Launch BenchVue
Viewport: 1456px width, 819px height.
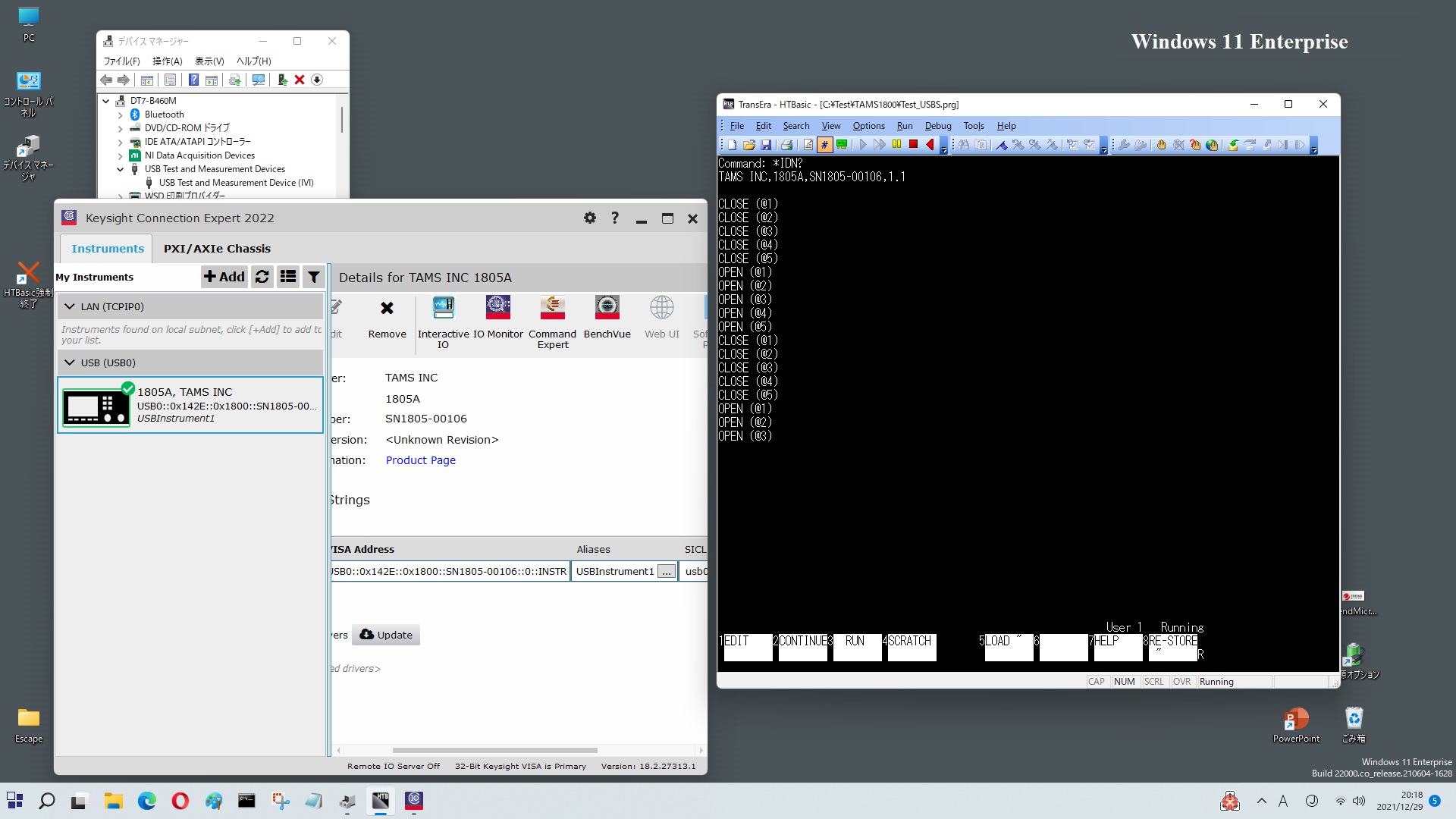[x=607, y=318]
